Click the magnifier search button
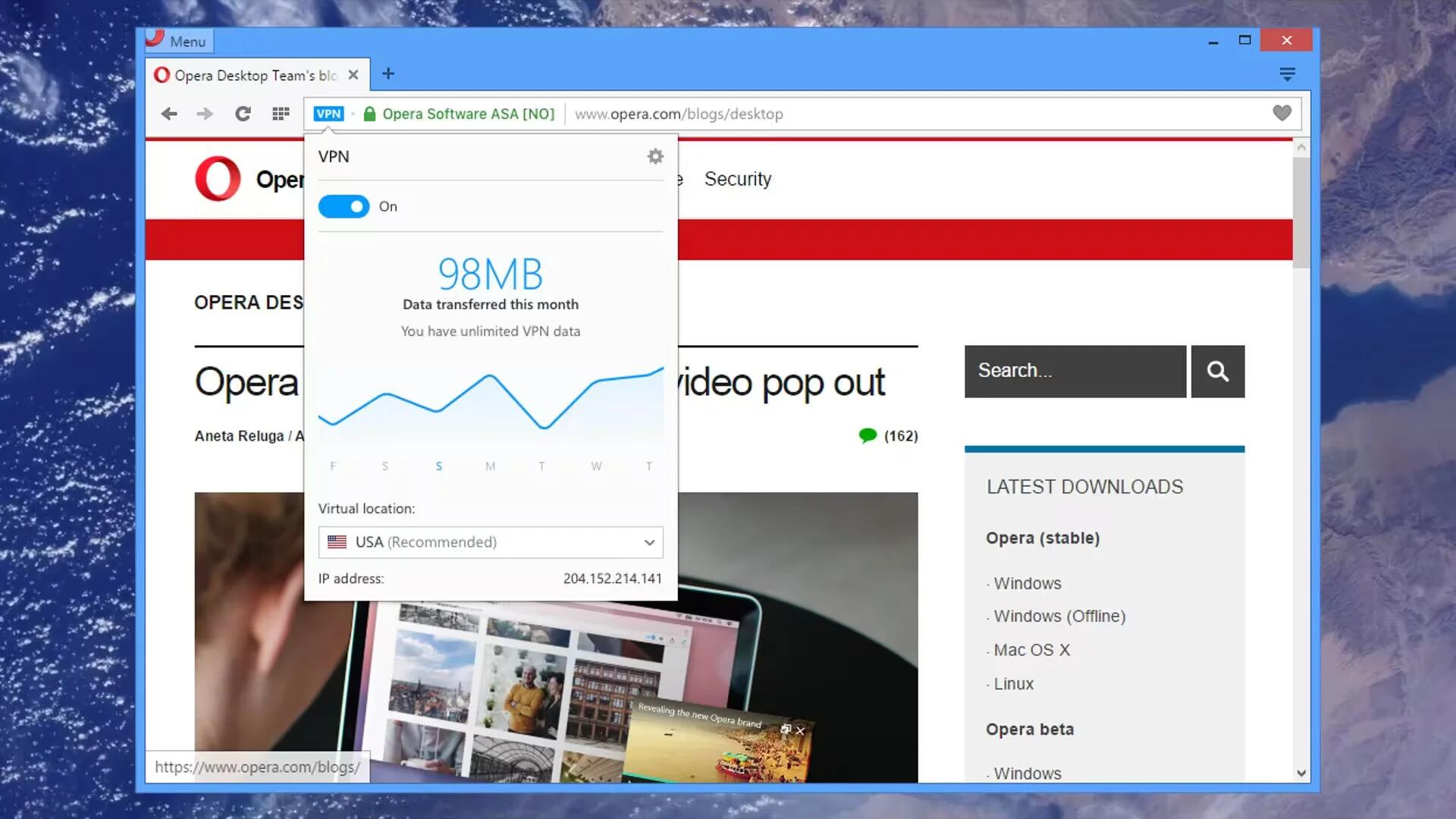The height and width of the screenshot is (819, 1456). (x=1218, y=371)
